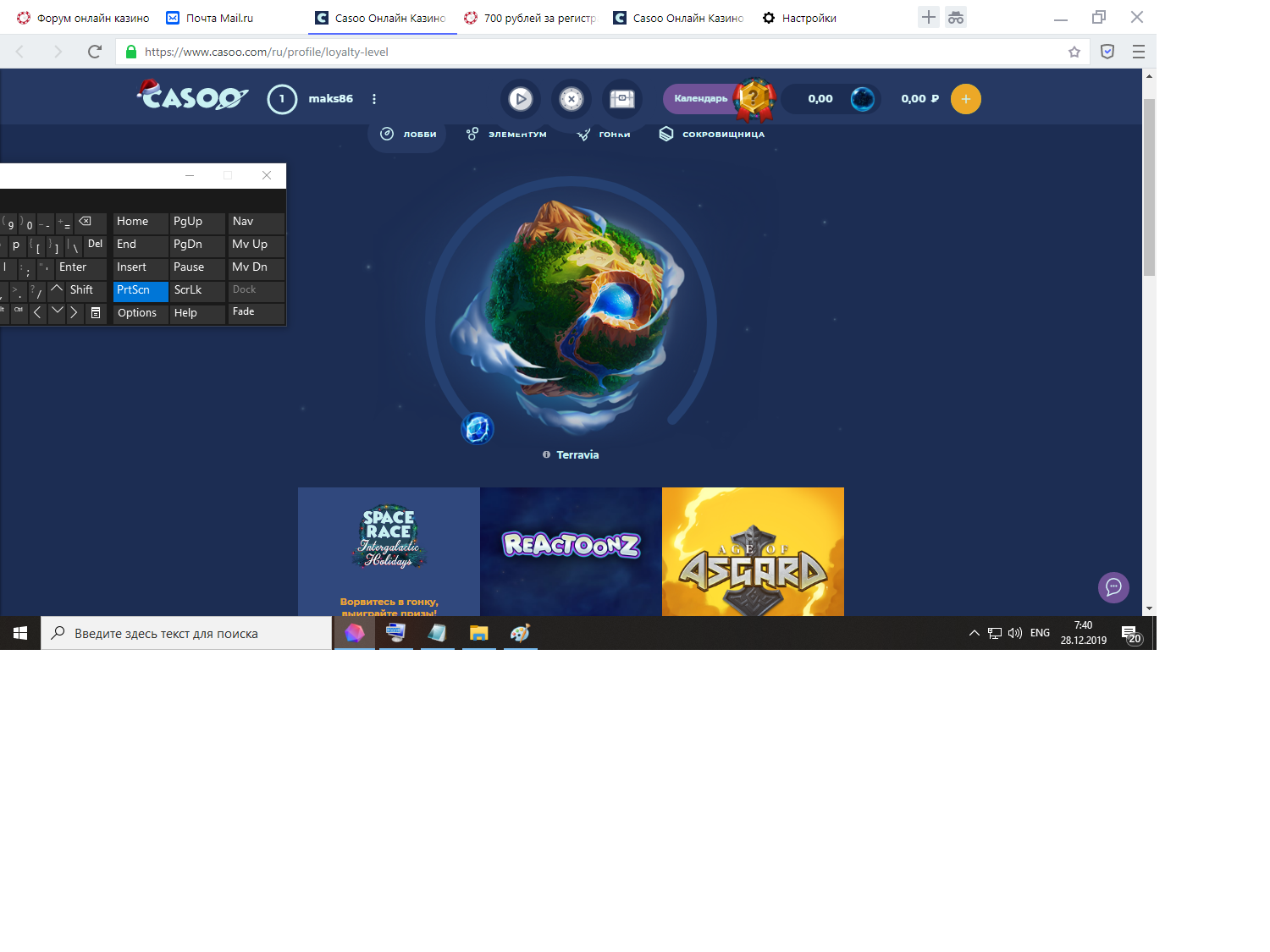1270x952 pixels.
Task: Click Help on the On-Screen Keyboard
Action: (x=198, y=313)
